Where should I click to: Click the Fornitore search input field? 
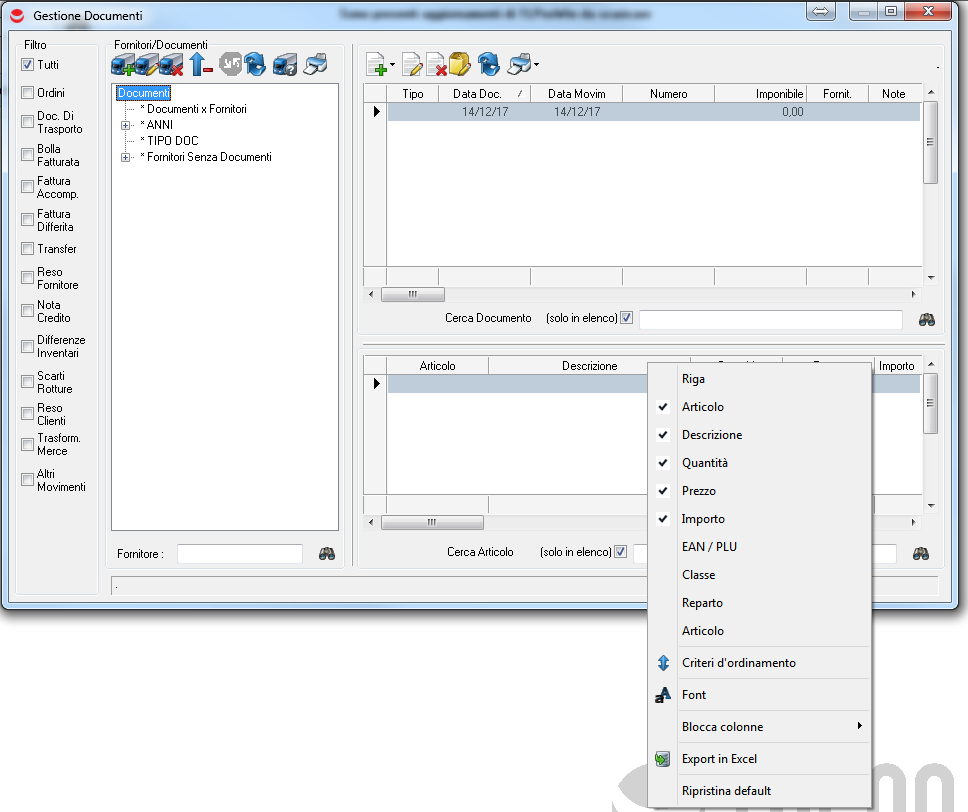click(x=240, y=554)
